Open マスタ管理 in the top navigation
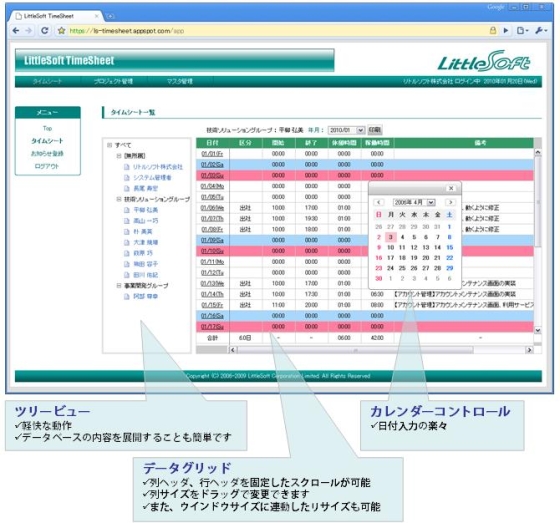 (x=180, y=81)
